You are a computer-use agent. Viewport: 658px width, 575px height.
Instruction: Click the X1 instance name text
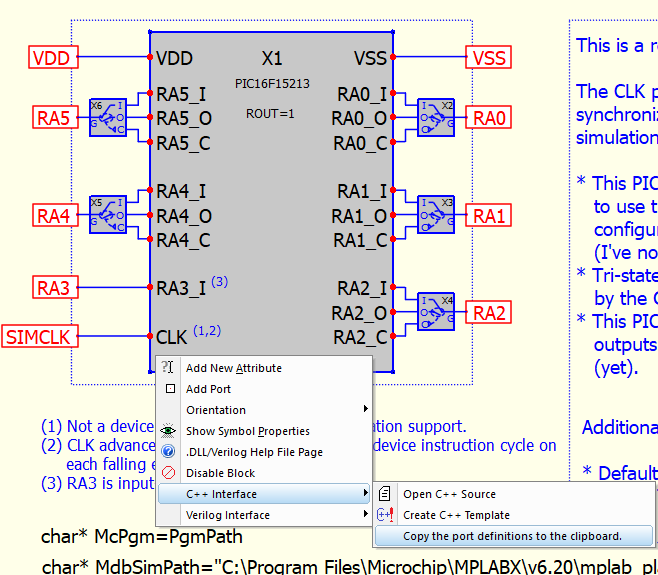click(x=272, y=58)
